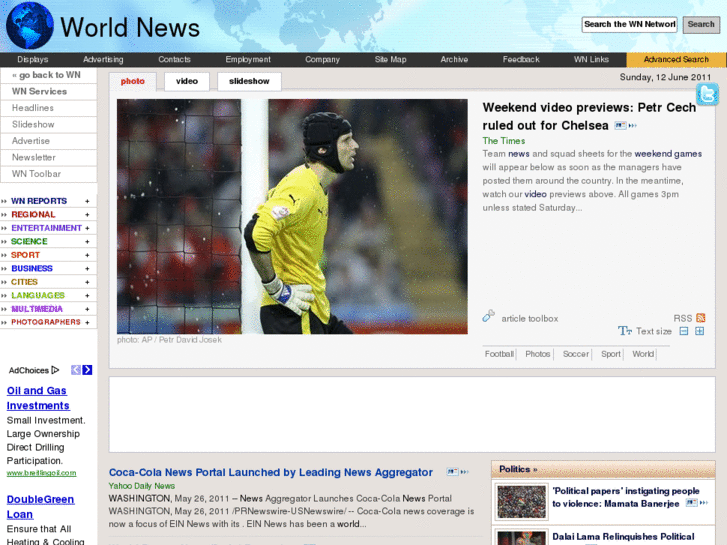The width and height of the screenshot is (727, 545).
Task: Open The Times source link
Action: (x=504, y=141)
